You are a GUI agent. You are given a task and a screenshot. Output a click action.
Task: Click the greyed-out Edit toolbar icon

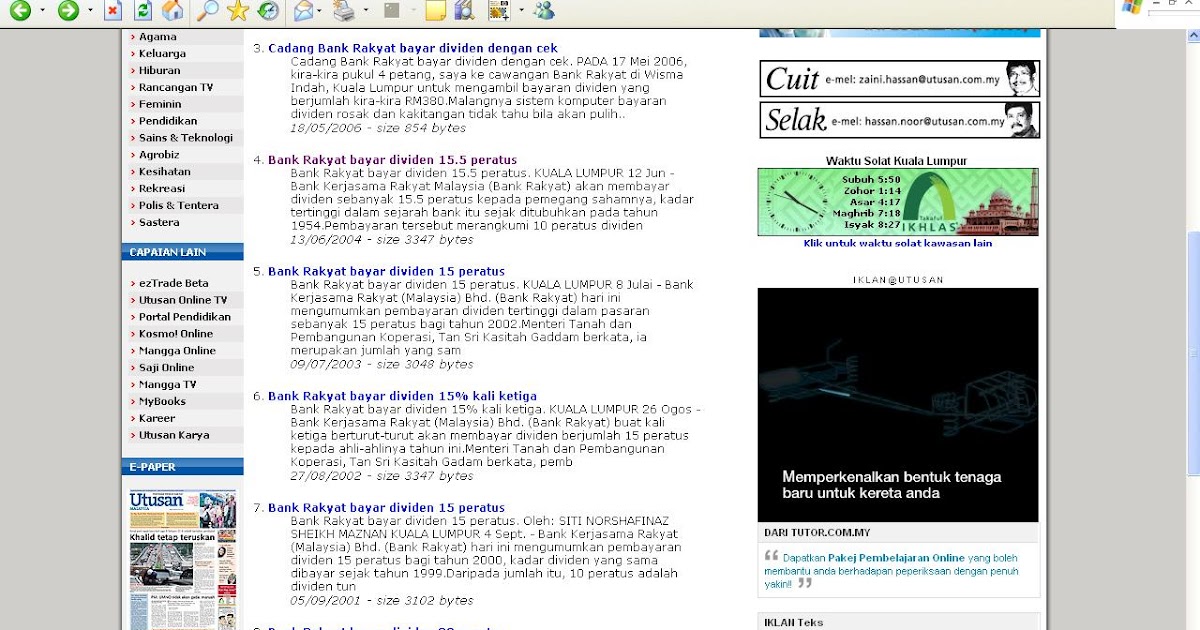tap(392, 11)
